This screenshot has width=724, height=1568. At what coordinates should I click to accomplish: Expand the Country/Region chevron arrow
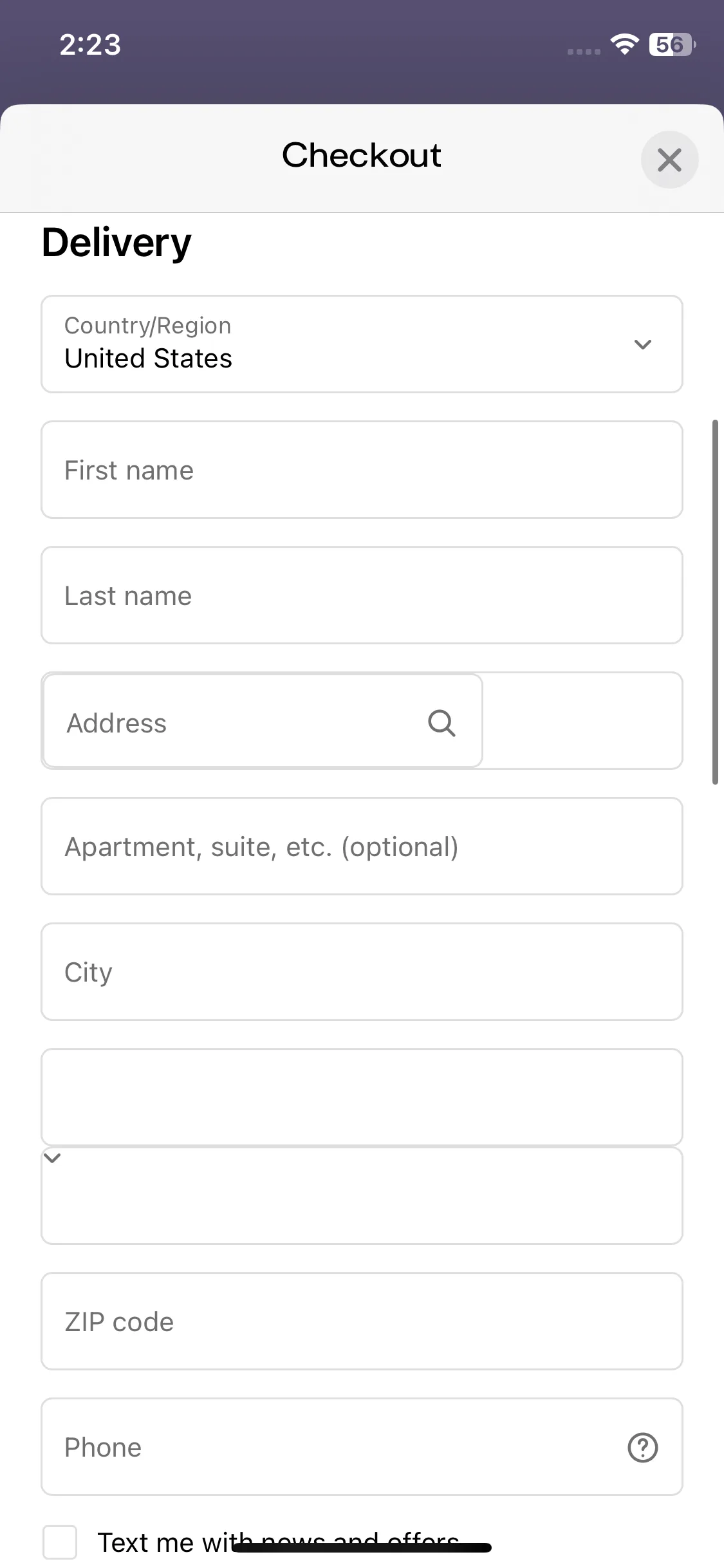(642, 344)
